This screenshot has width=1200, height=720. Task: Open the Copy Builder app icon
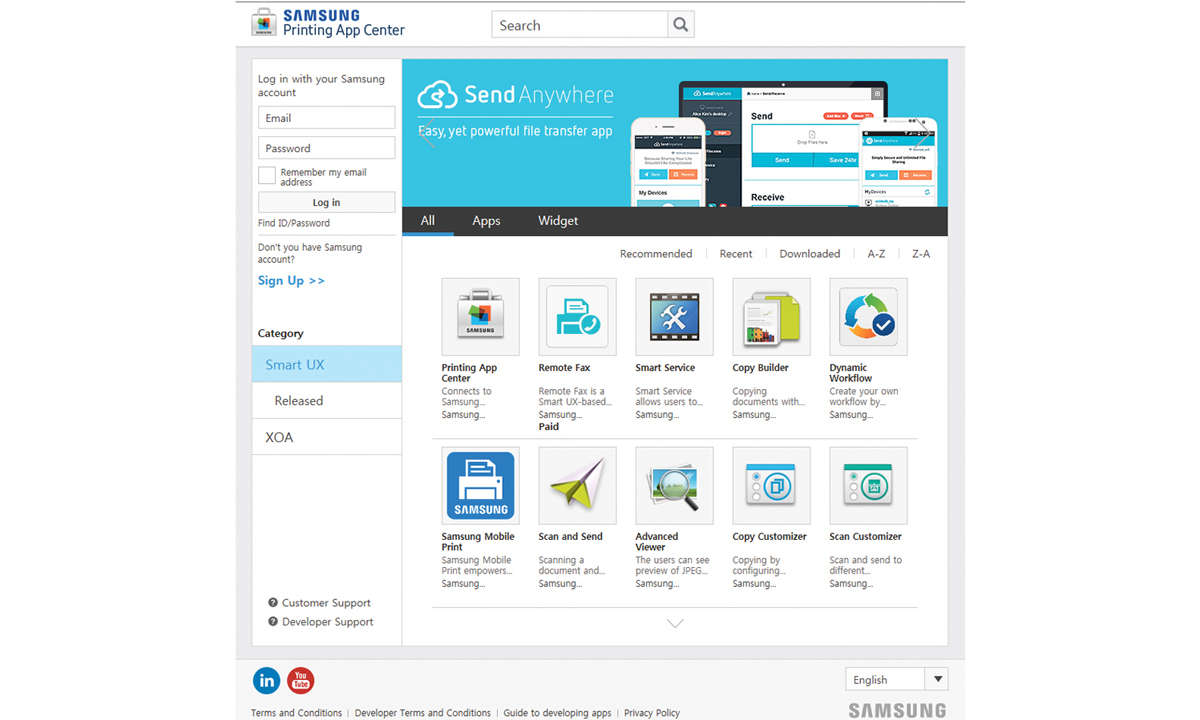pyautogui.click(x=771, y=317)
